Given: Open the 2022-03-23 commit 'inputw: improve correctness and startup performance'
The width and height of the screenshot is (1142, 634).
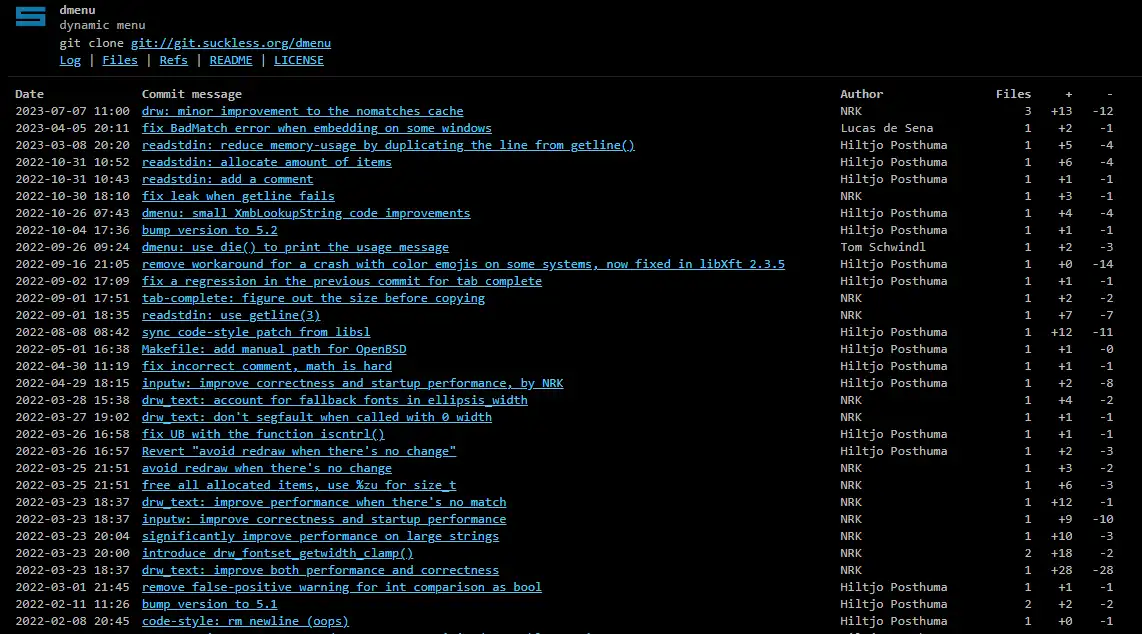Looking at the screenshot, I should pos(324,519).
